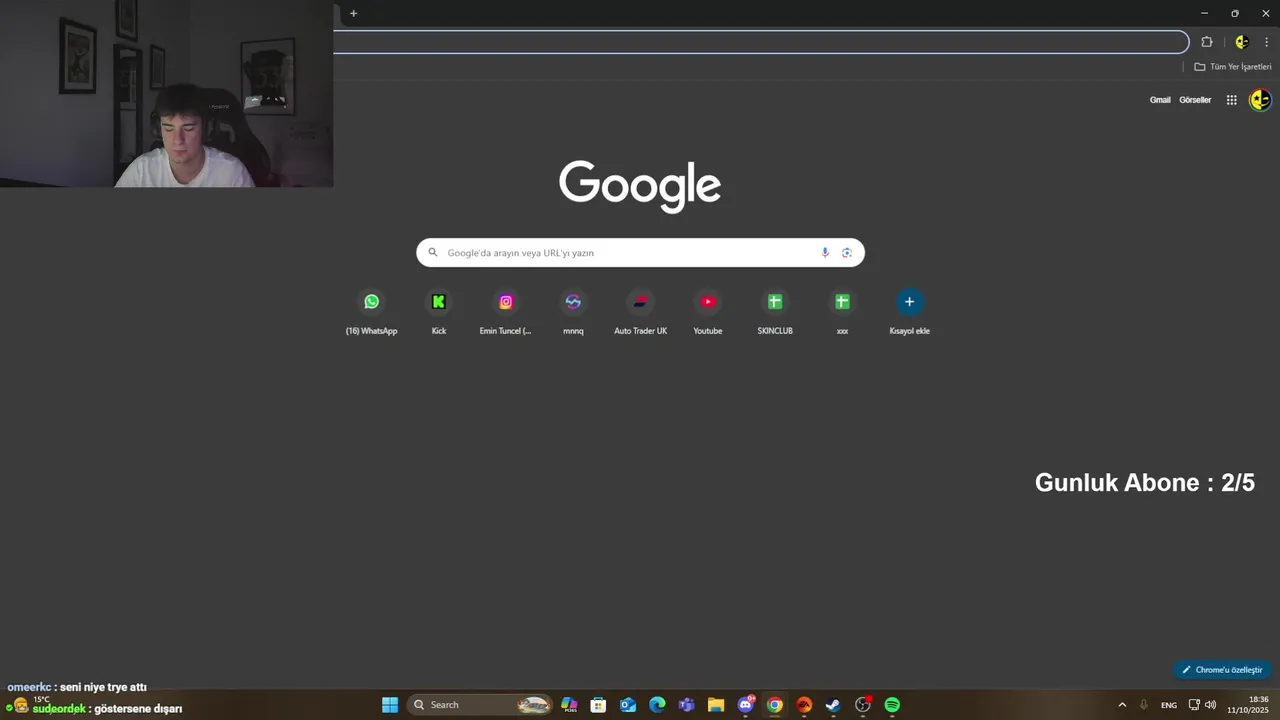Open Outlook from the taskbar
This screenshot has width=1280, height=720.
628,705
